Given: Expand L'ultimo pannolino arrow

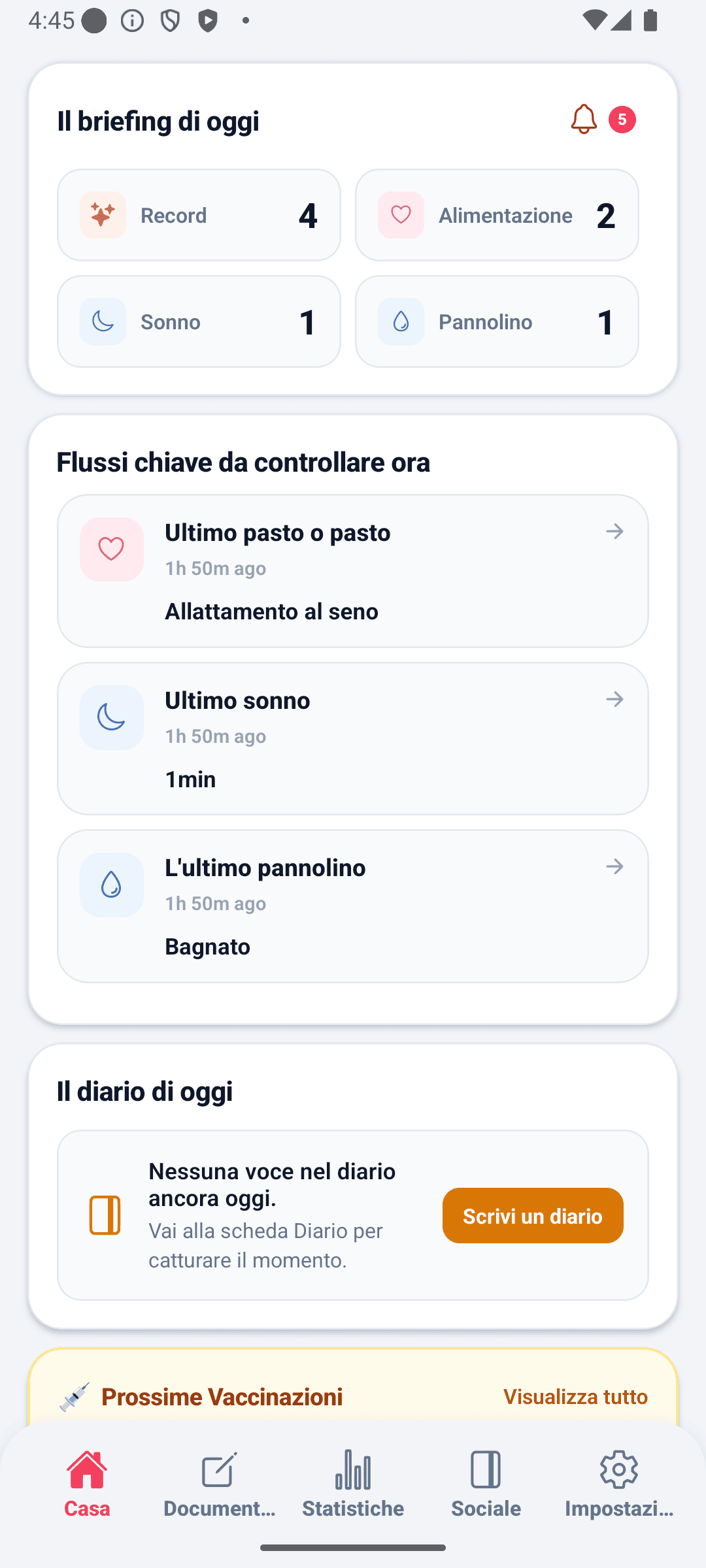Looking at the screenshot, I should point(614,866).
